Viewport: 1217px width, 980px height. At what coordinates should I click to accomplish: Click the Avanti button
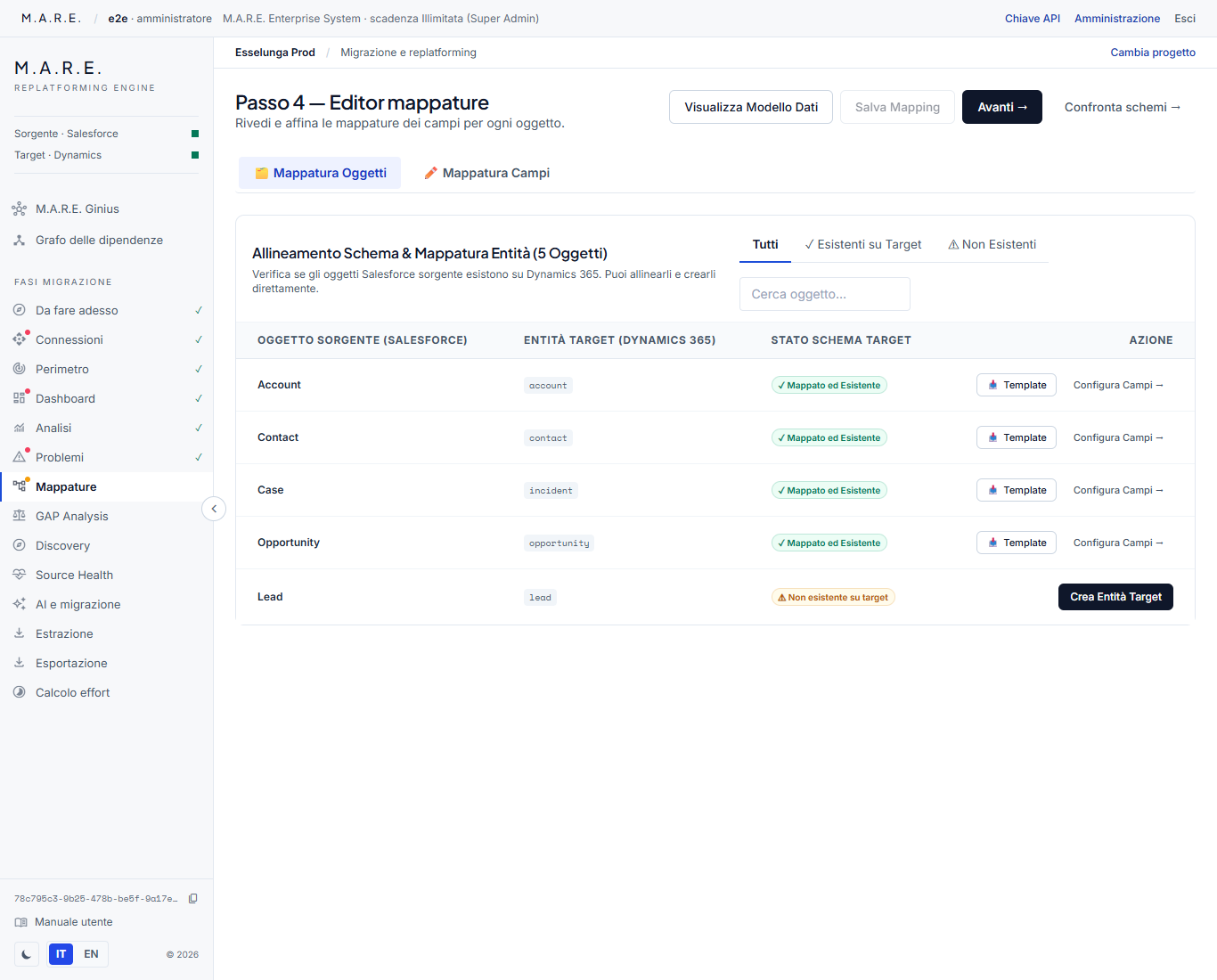point(1002,107)
